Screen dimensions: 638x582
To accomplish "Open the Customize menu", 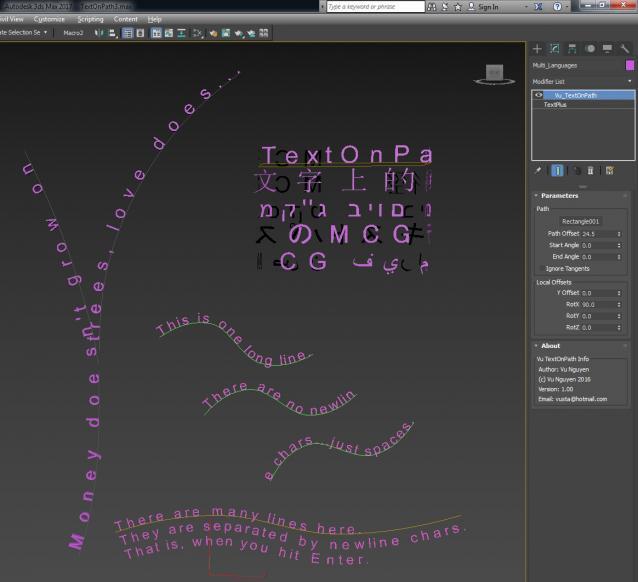I will point(49,19).
